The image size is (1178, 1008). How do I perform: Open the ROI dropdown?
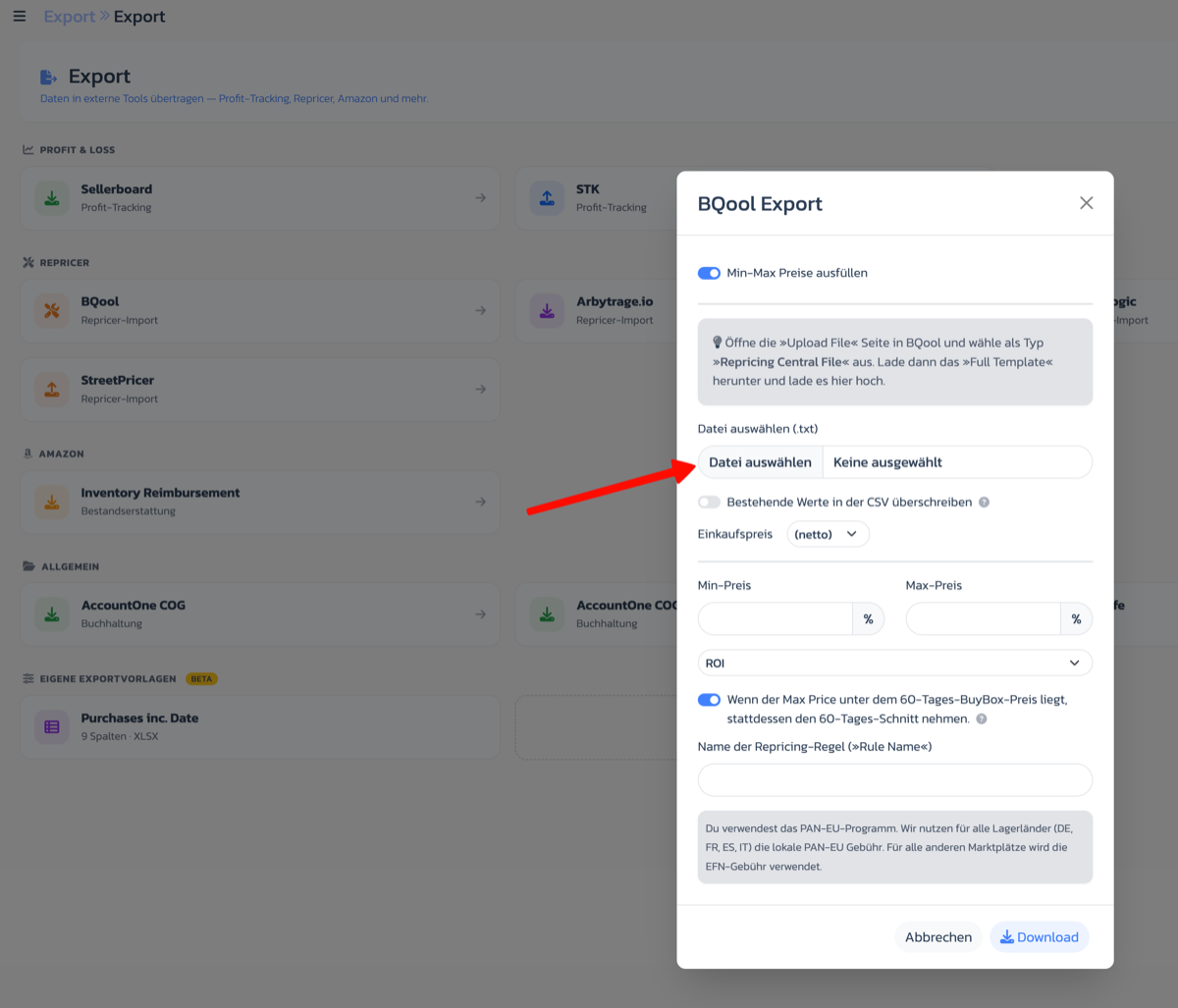point(894,663)
